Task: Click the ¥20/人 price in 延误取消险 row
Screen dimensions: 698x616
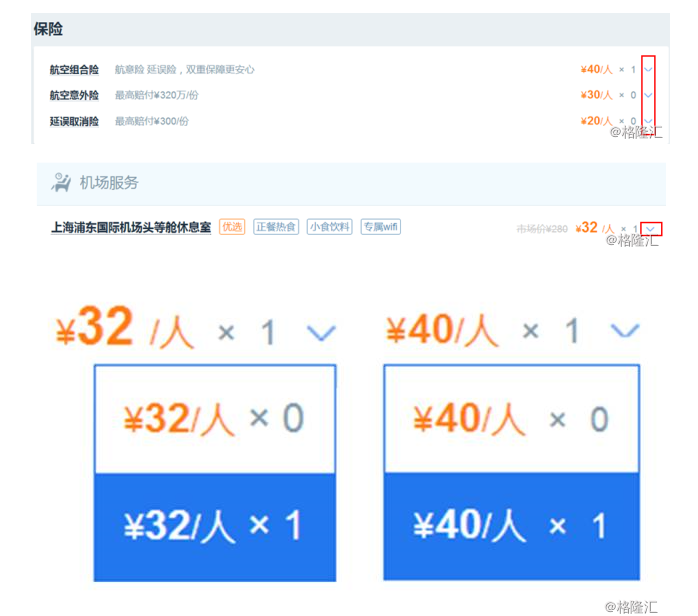Action: pyautogui.click(x=597, y=121)
